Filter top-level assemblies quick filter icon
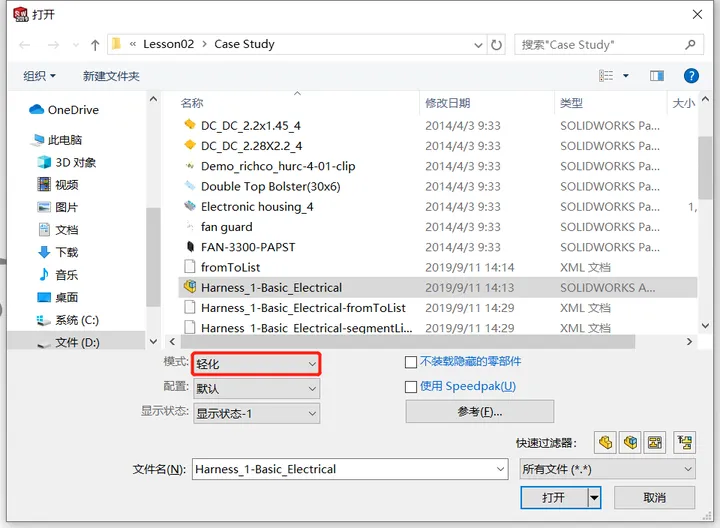 685,443
